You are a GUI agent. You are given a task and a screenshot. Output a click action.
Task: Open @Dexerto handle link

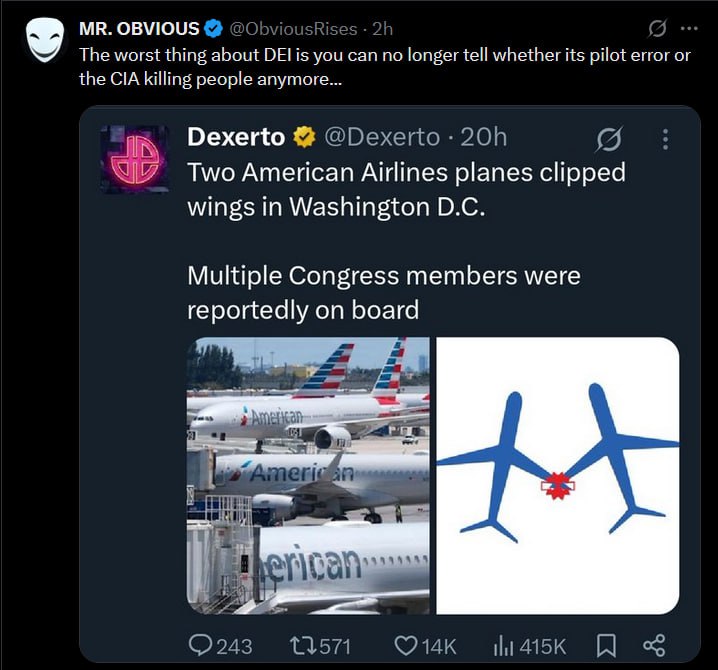[x=382, y=137]
